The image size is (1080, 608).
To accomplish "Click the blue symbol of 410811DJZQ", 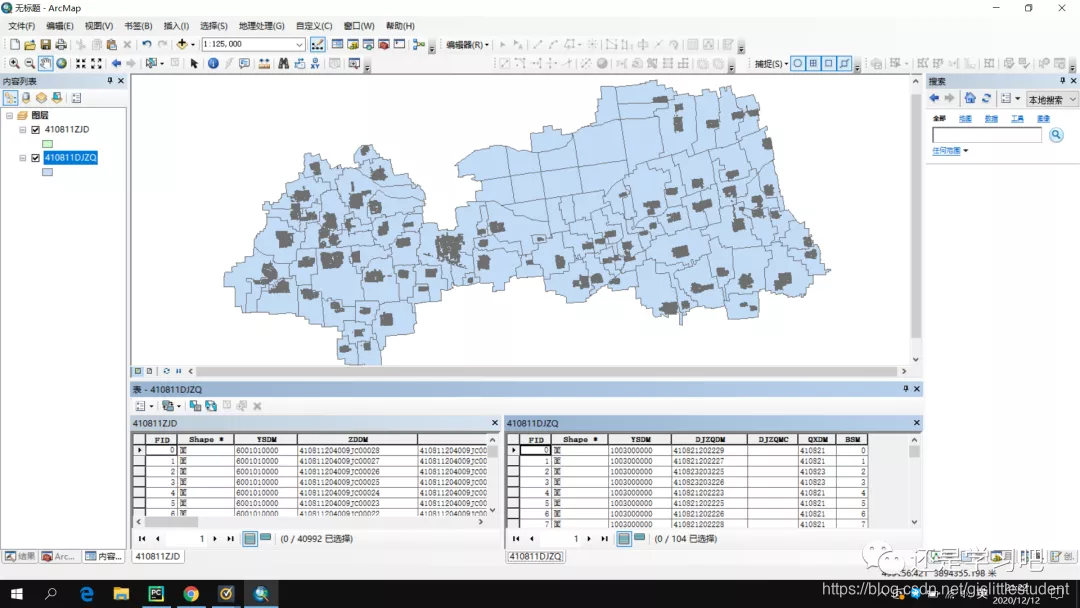I will click(x=48, y=172).
